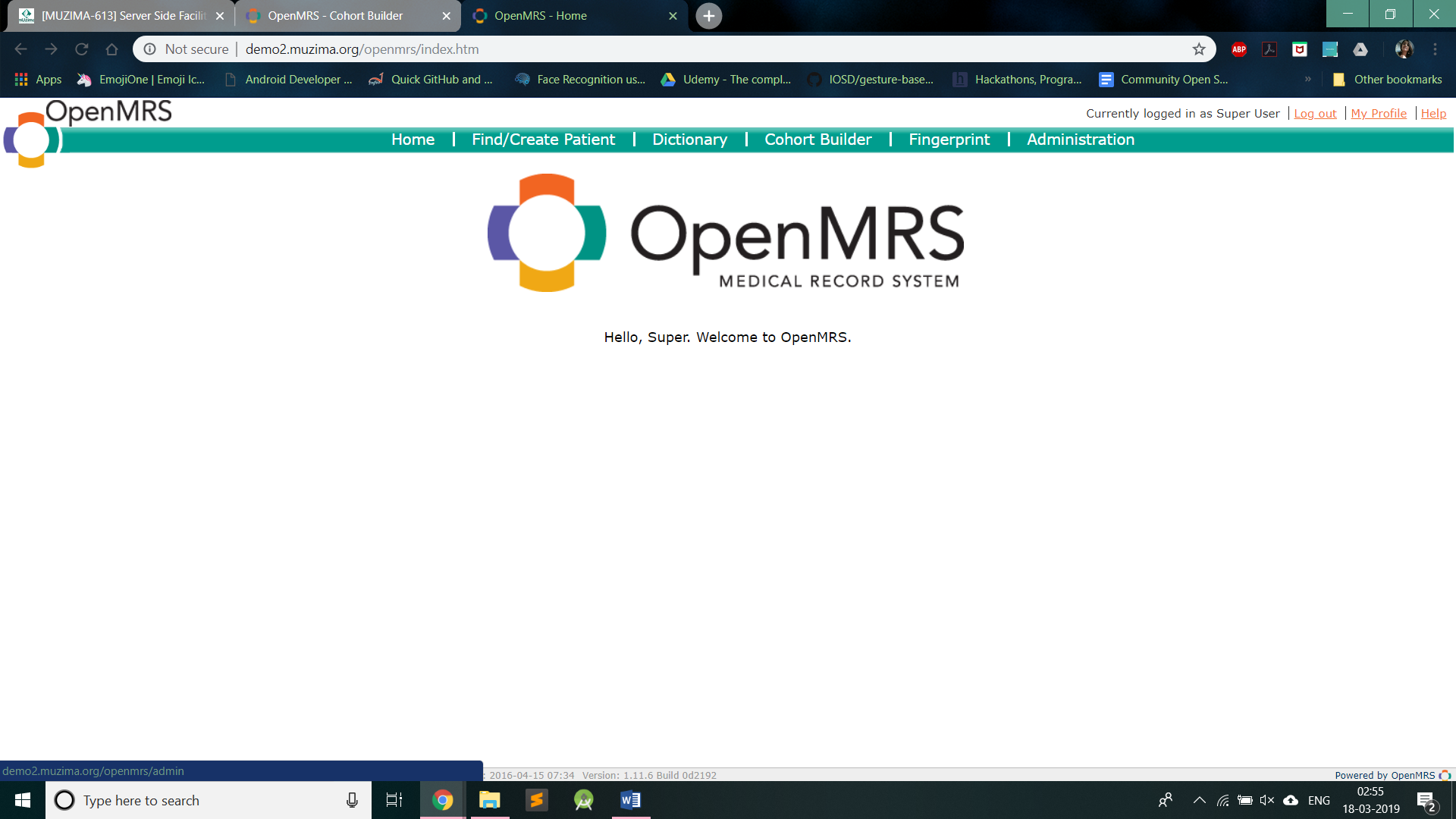Open the Administration page

coord(1081,140)
